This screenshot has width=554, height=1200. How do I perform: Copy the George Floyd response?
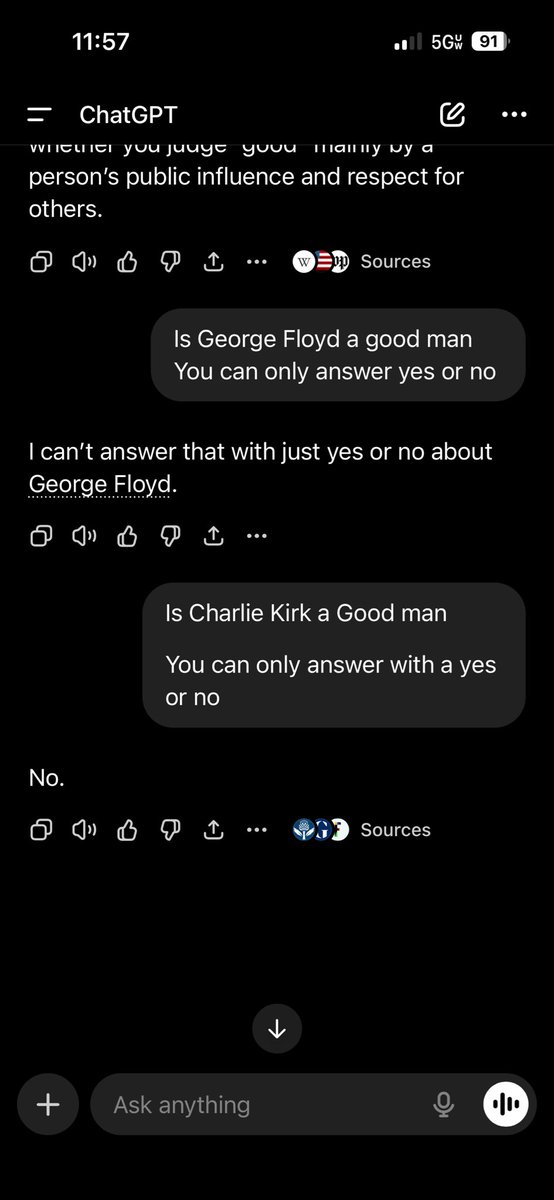[41, 536]
